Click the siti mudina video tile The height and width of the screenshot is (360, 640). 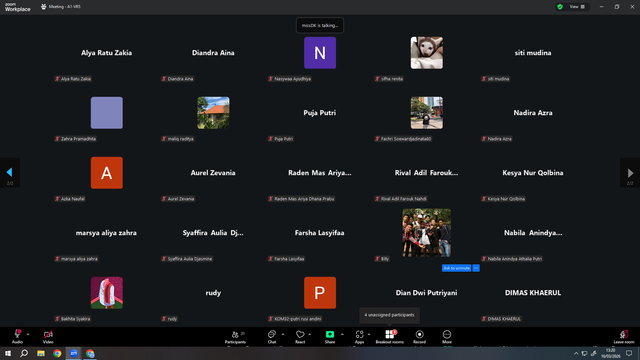coord(533,53)
